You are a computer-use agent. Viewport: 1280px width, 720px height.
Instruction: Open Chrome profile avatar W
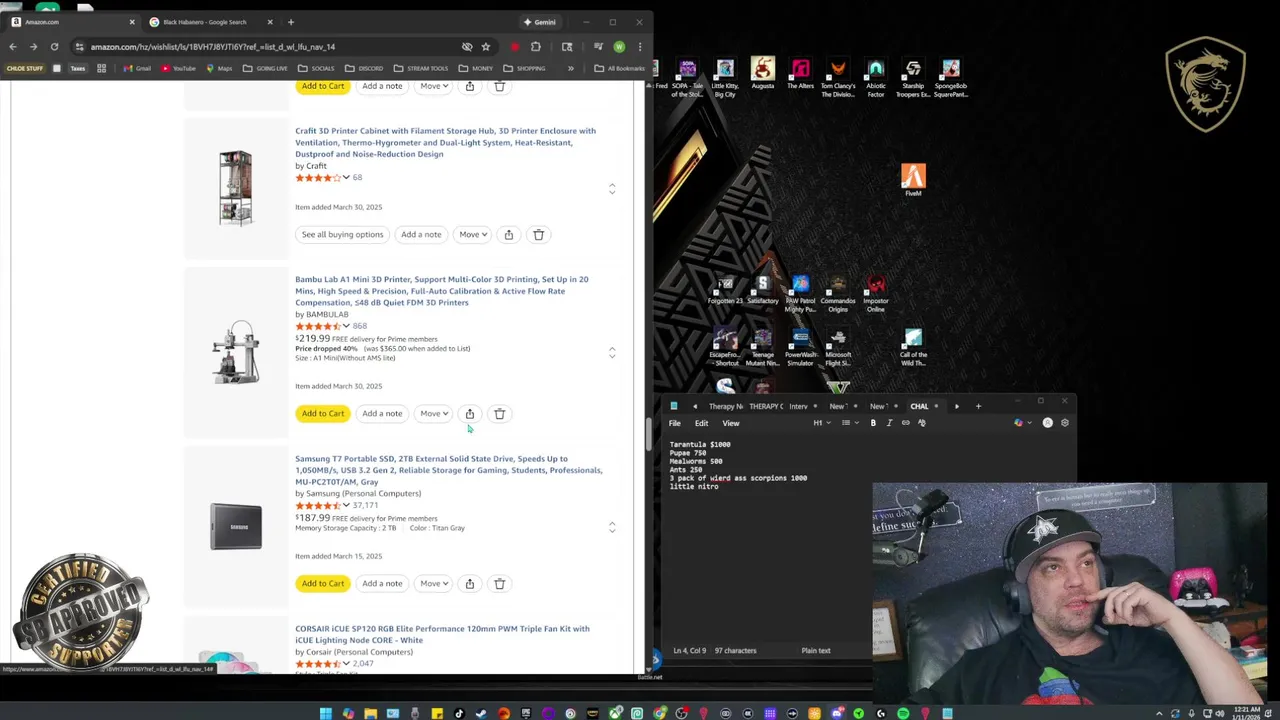coord(619,46)
